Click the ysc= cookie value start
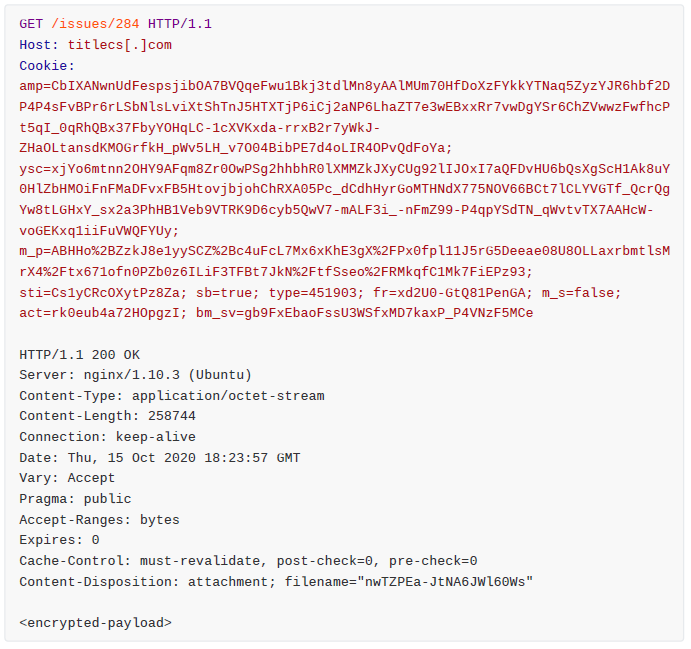Screen dimensions: 691x649 [35, 169]
